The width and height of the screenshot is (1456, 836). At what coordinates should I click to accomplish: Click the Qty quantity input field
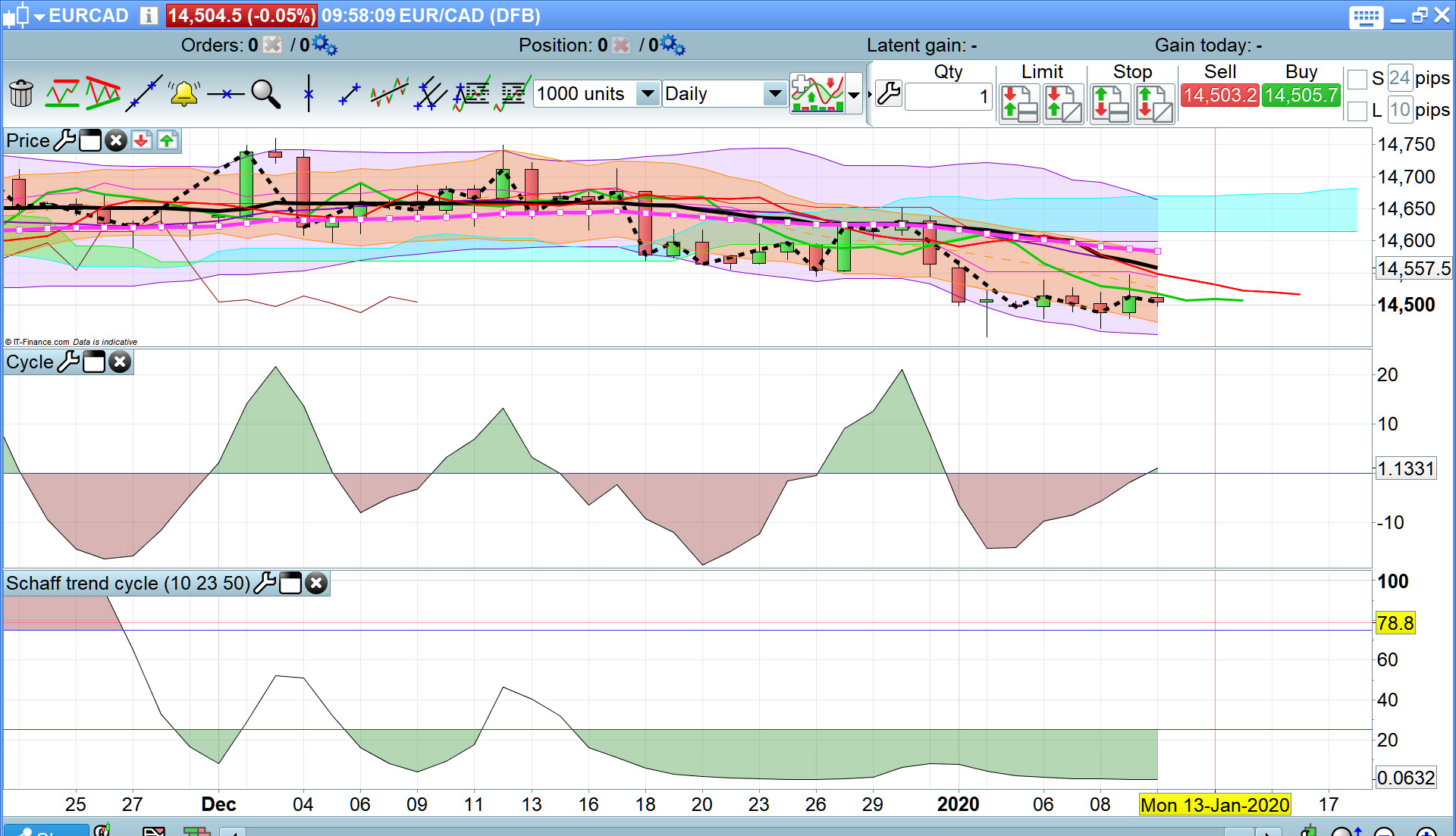point(948,96)
